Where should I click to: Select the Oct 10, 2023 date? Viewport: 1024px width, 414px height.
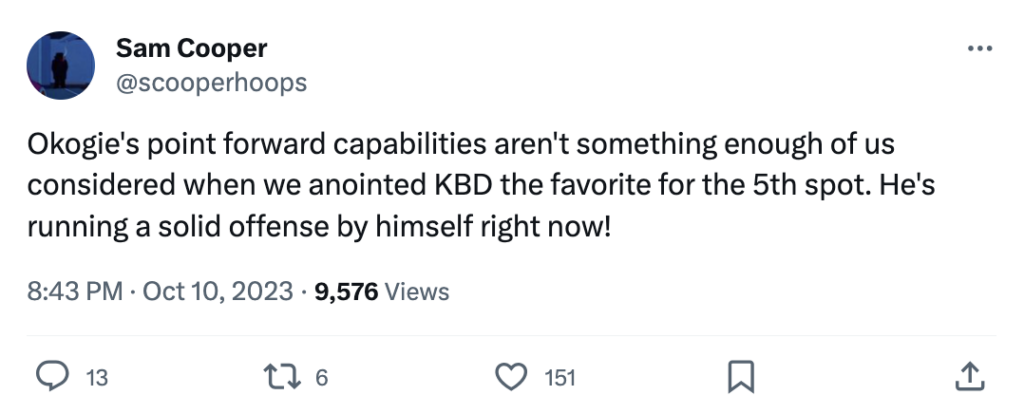(217, 291)
